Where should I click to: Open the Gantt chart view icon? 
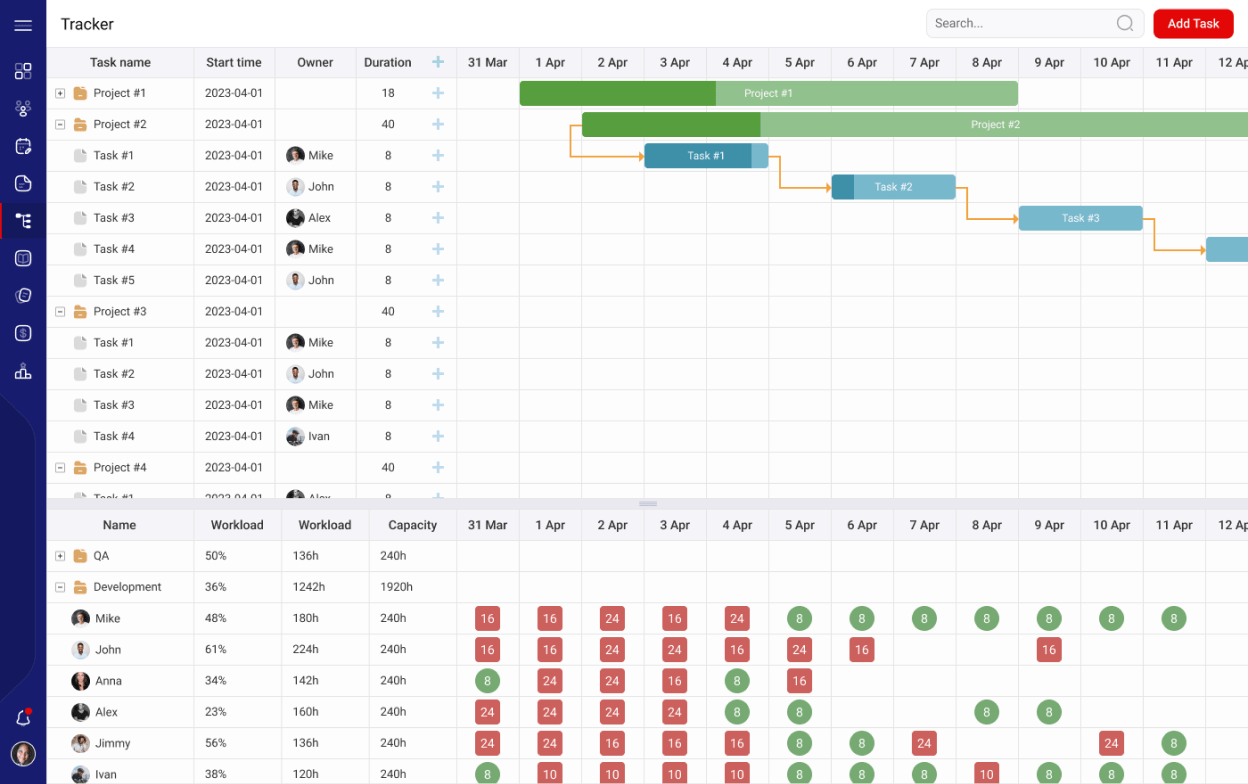(23, 220)
